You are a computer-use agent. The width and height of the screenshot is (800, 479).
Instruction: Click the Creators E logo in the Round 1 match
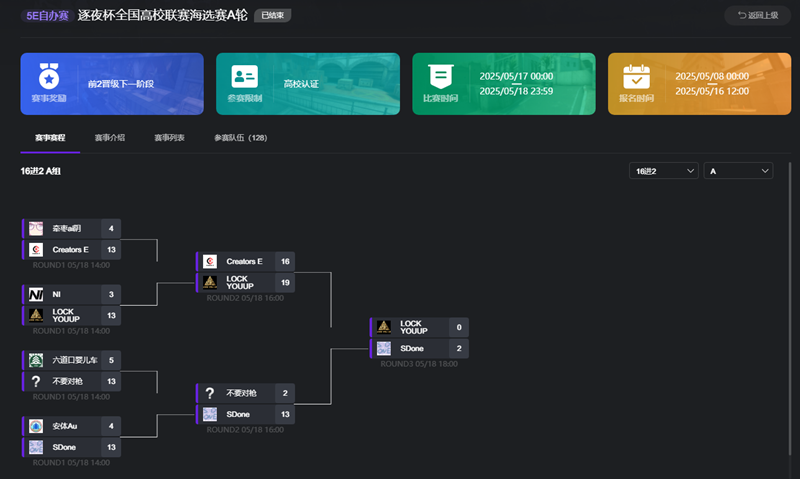[36, 249]
